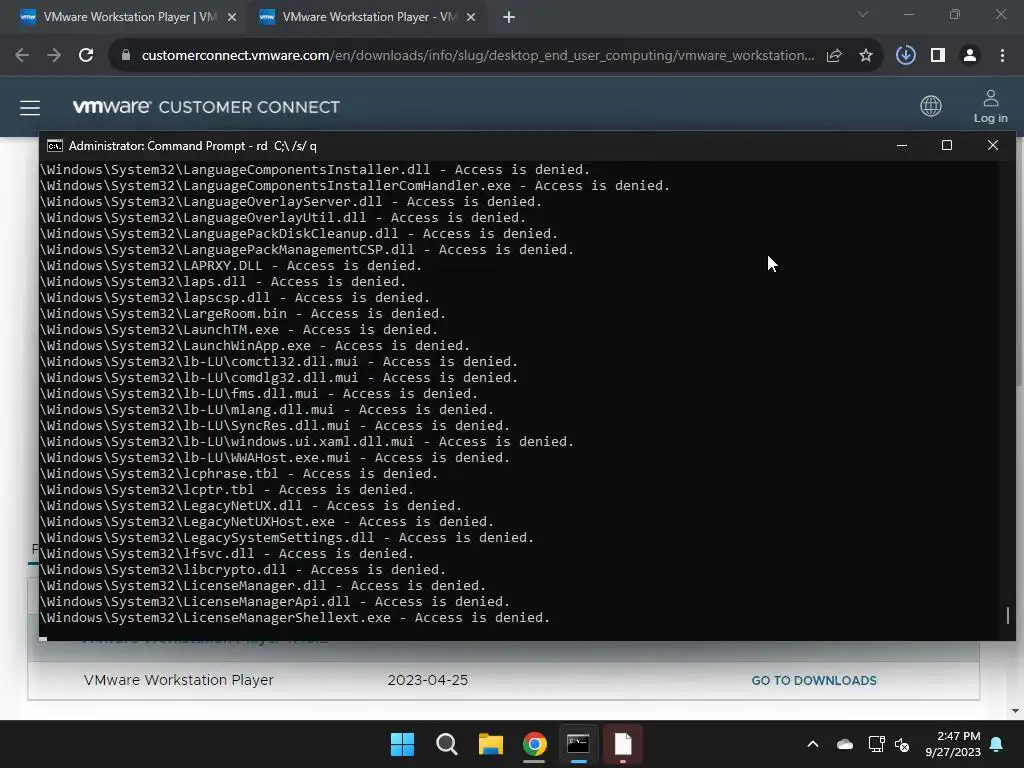Click the lb-LU\WWAHost.exe.mui output line
Screen dimensions: 1024x768
[x=275, y=458]
